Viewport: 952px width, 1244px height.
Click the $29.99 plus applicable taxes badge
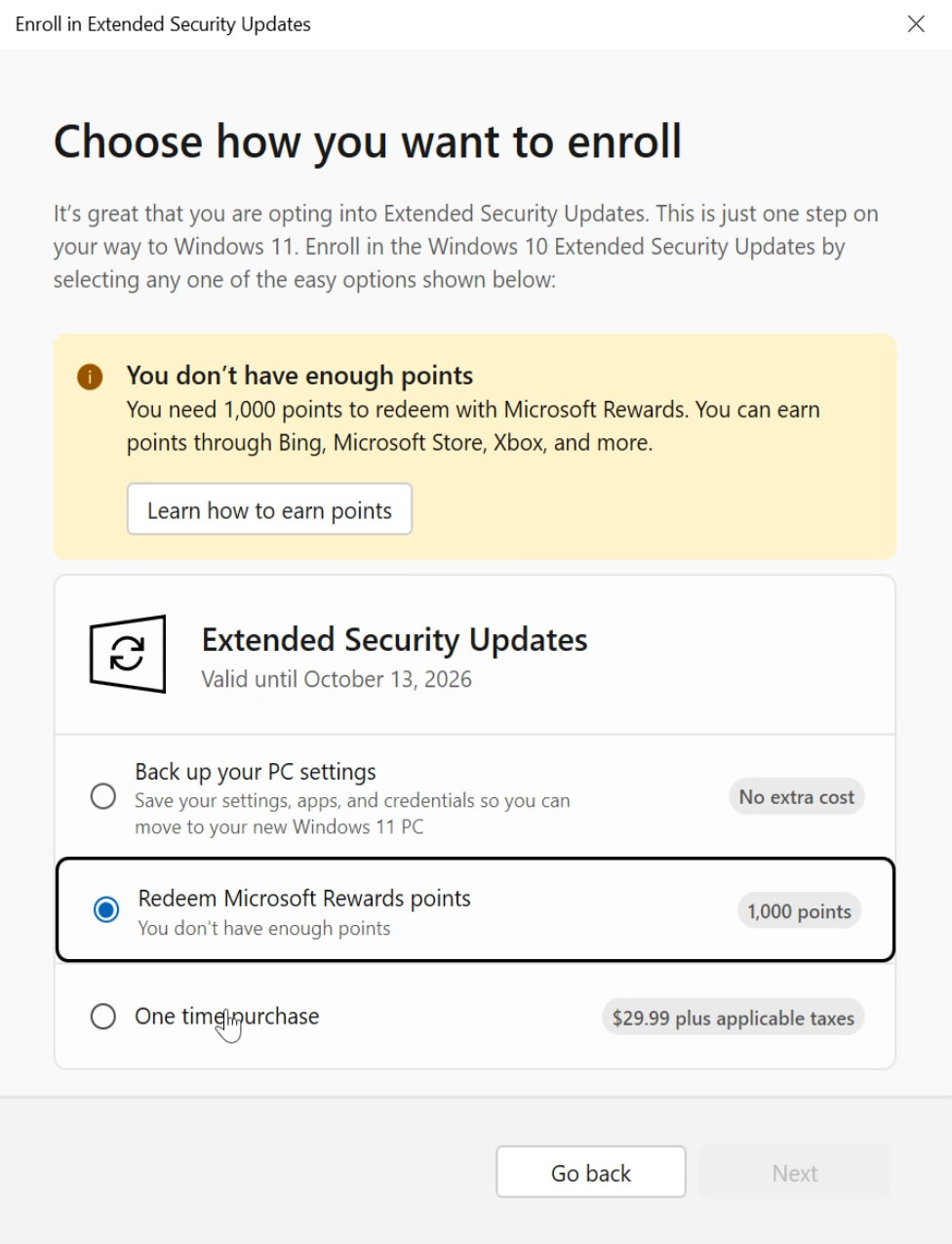(x=733, y=1018)
